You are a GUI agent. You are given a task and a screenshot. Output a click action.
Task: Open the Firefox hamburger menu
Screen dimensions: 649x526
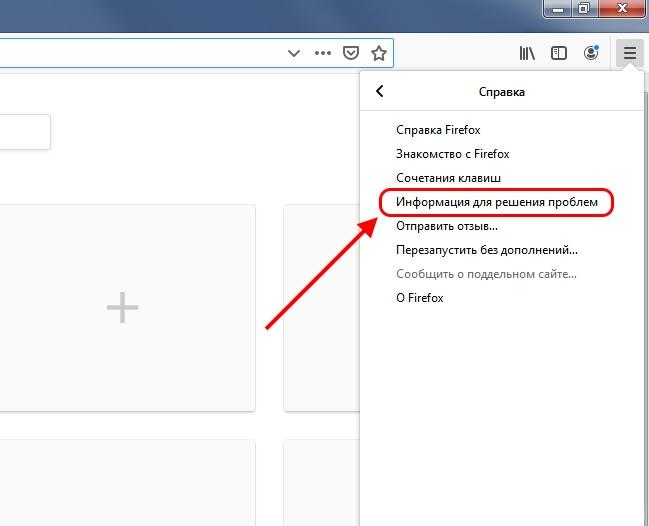pos(630,53)
